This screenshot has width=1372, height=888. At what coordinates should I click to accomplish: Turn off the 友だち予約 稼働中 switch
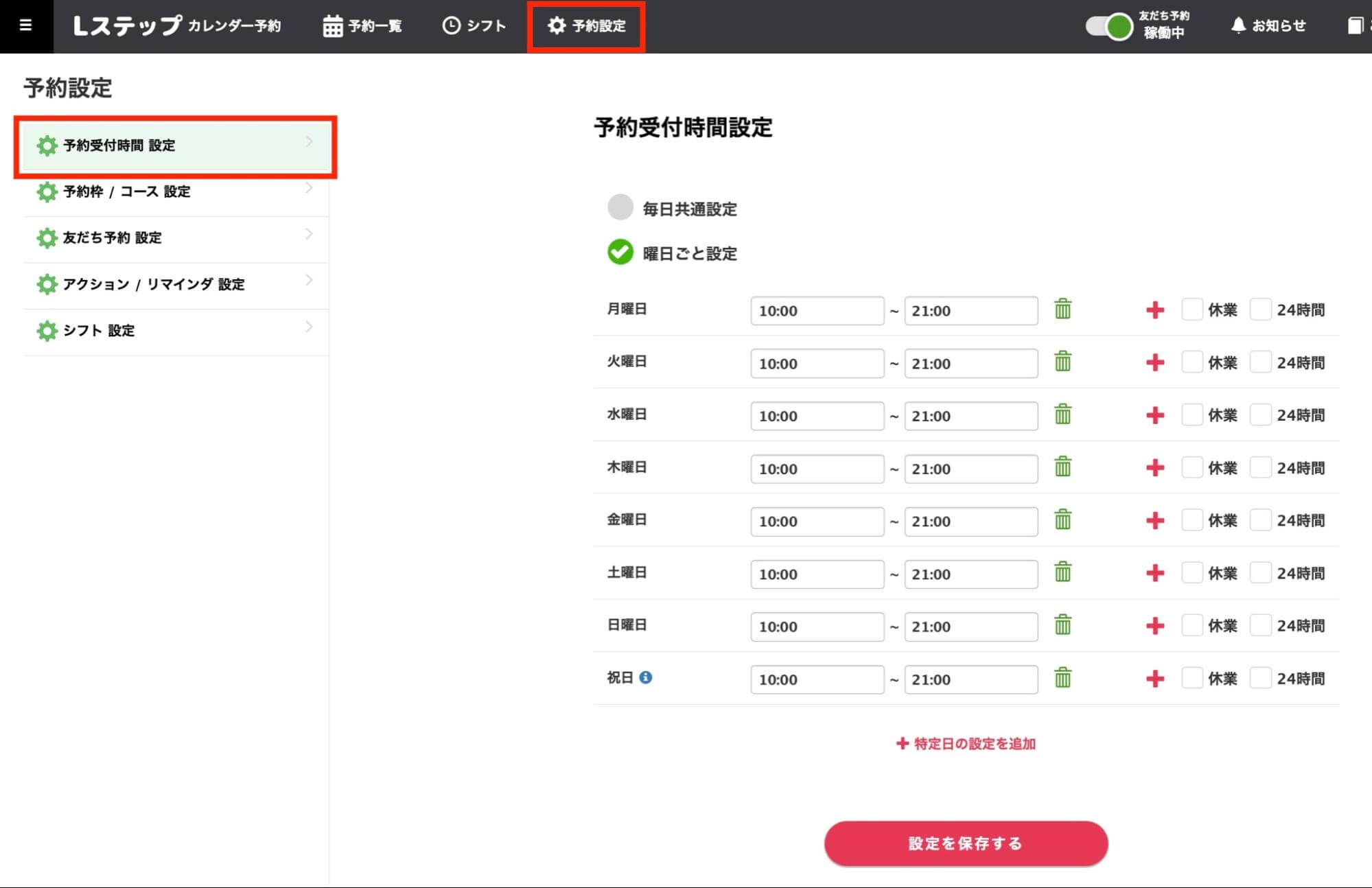pos(1107,25)
